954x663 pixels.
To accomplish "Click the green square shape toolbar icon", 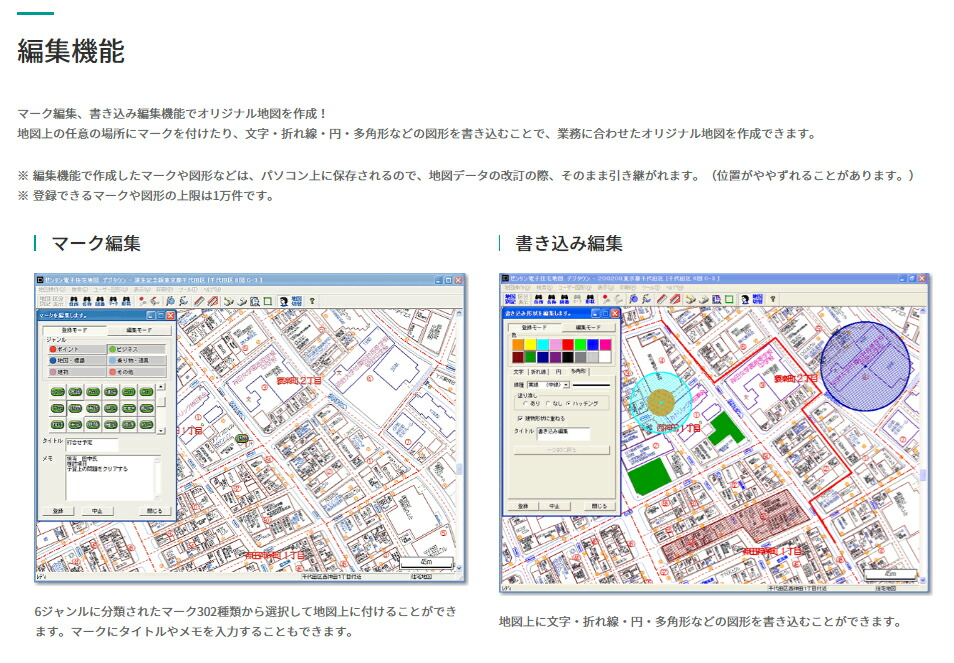I will (268, 300).
